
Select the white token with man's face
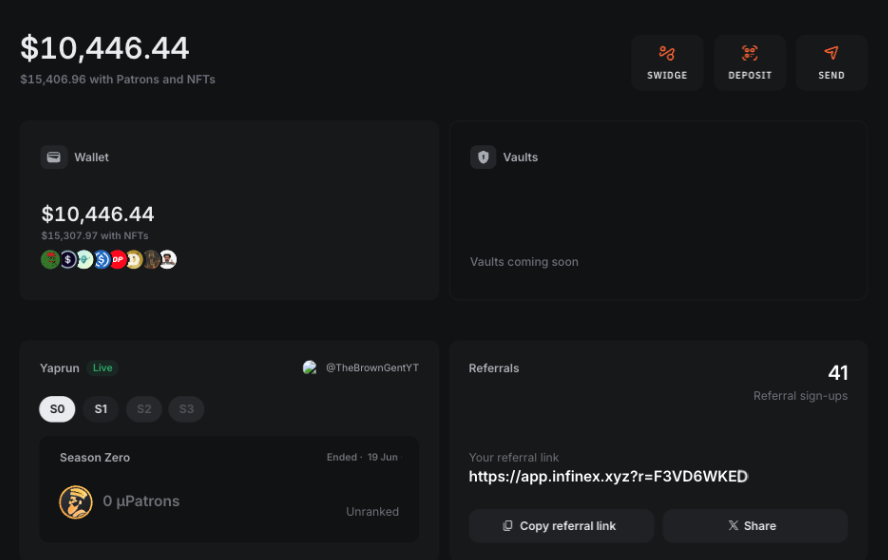(x=168, y=260)
